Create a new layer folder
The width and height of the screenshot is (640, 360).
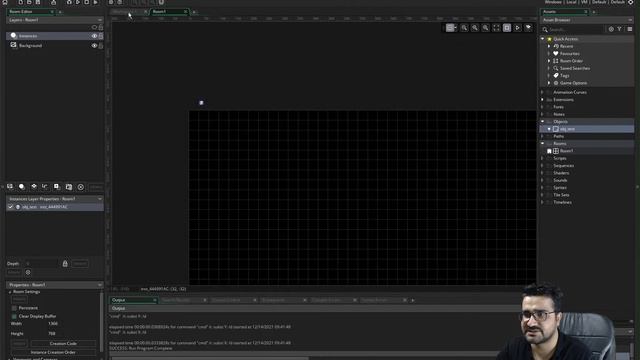pos(69,187)
